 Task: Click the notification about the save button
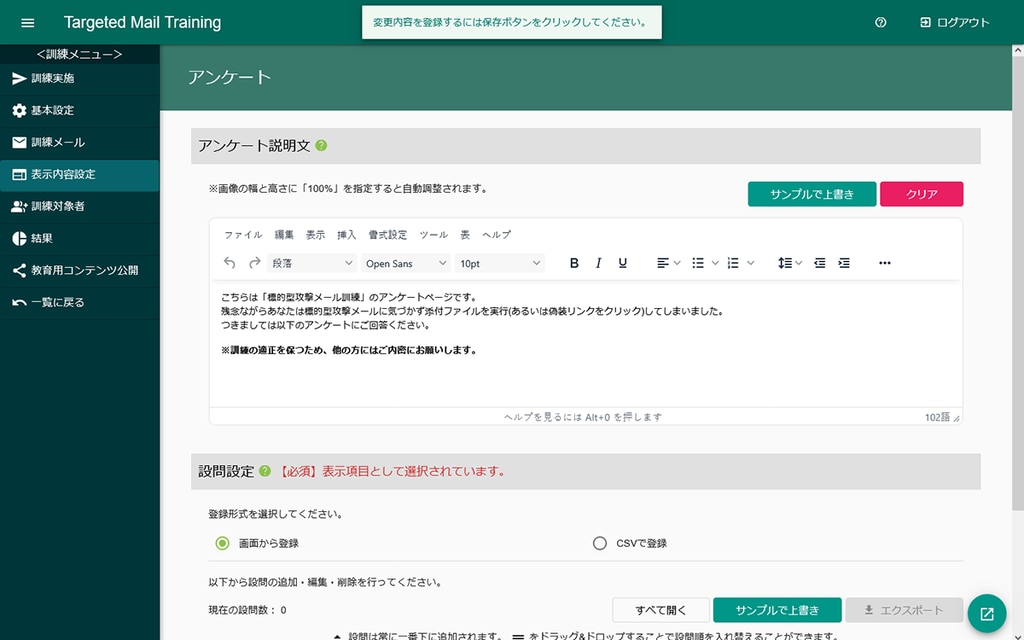pyautogui.click(x=511, y=22)
